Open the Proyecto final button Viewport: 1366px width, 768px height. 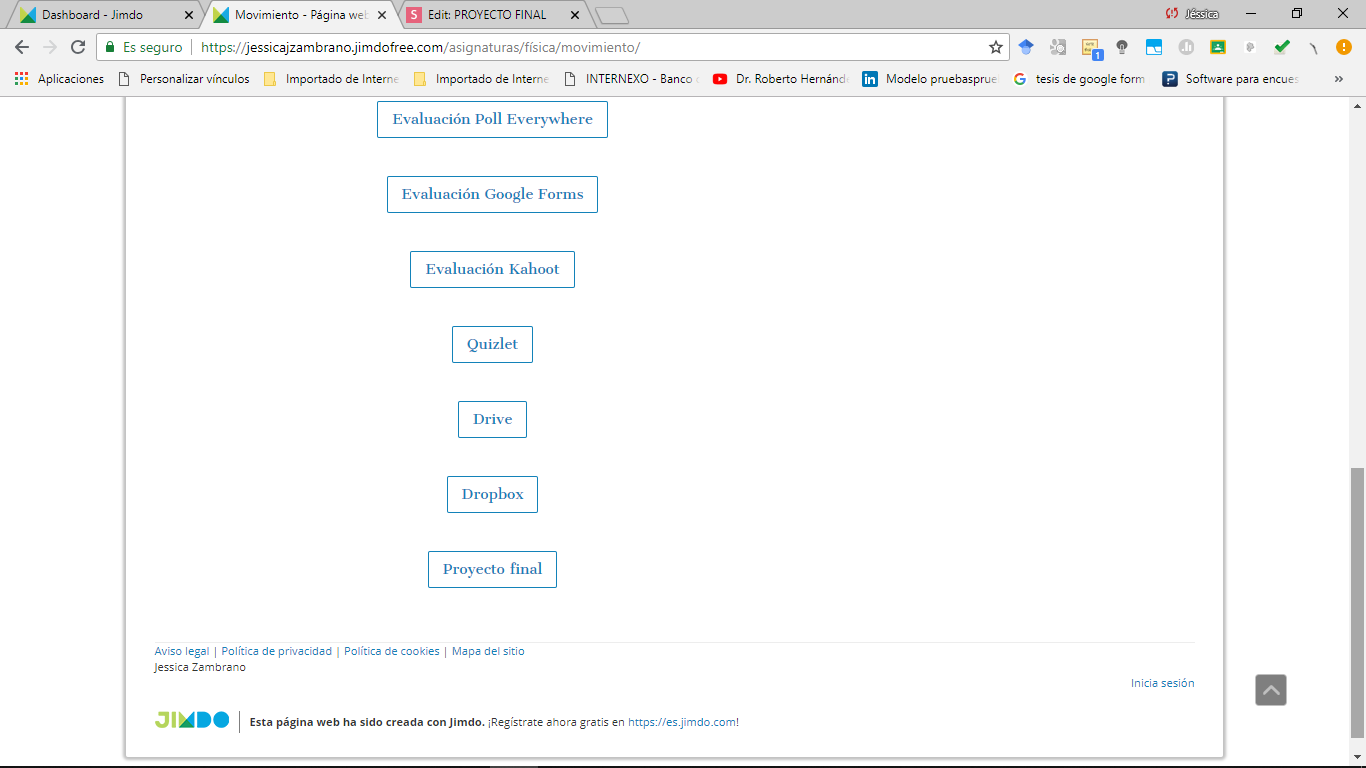(492, 569)
